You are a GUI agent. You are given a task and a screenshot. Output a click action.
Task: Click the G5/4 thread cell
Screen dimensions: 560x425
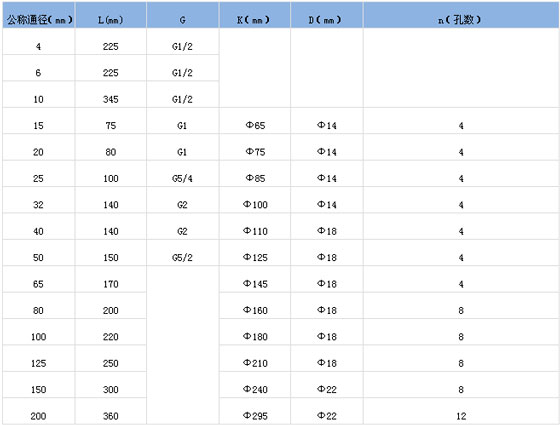click(x=182, y=178)
